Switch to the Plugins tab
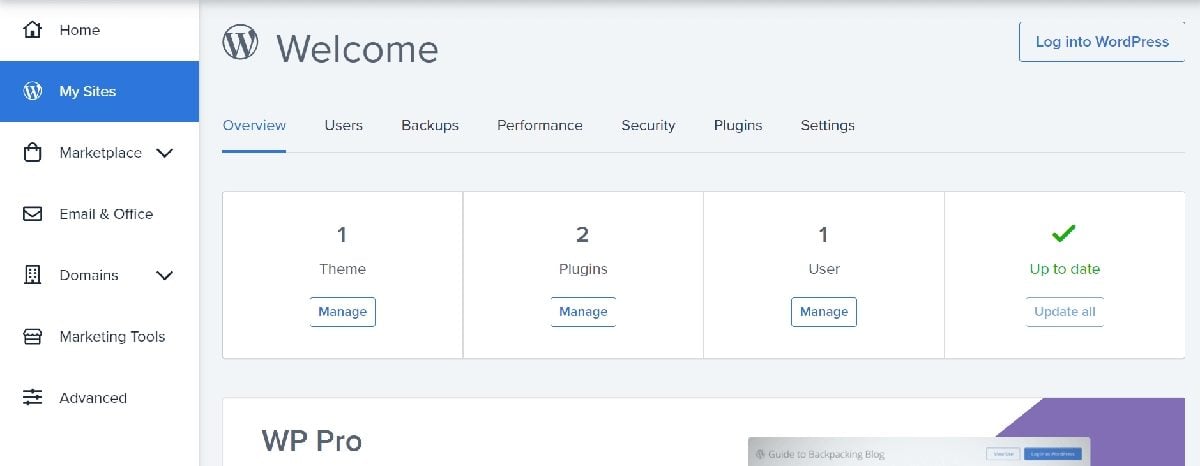The height and width of the screenshot is (466, 1200). coord(738,125)
